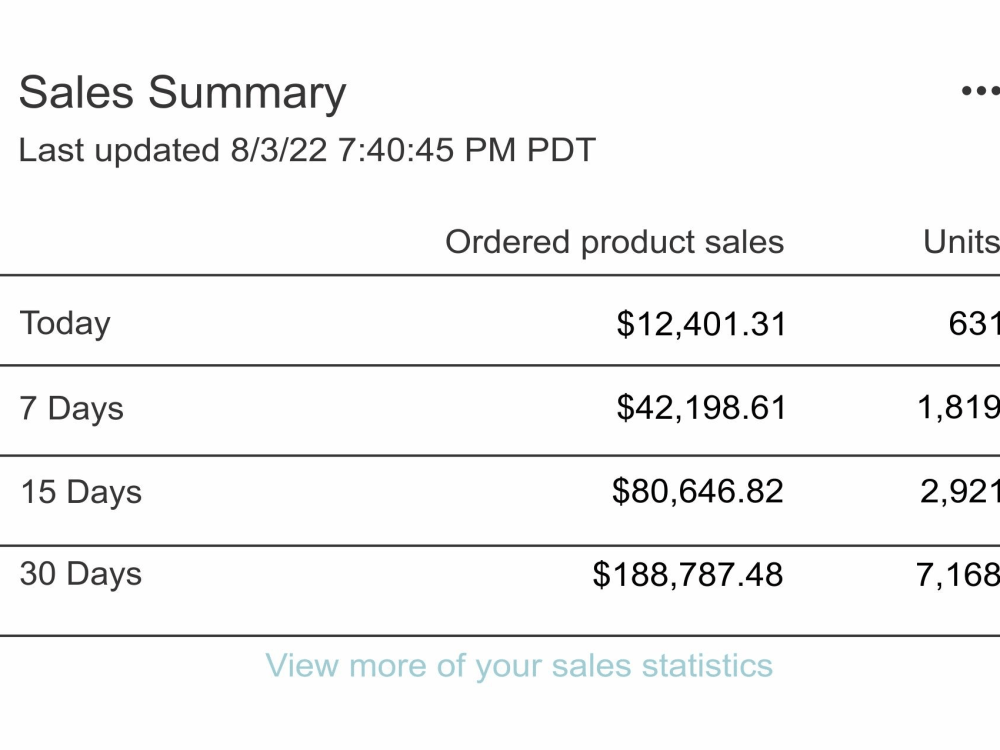This screenshot has width=1000, height=750.
Task: Click the 15 Days units count 2,921
Action: (960, 492)
